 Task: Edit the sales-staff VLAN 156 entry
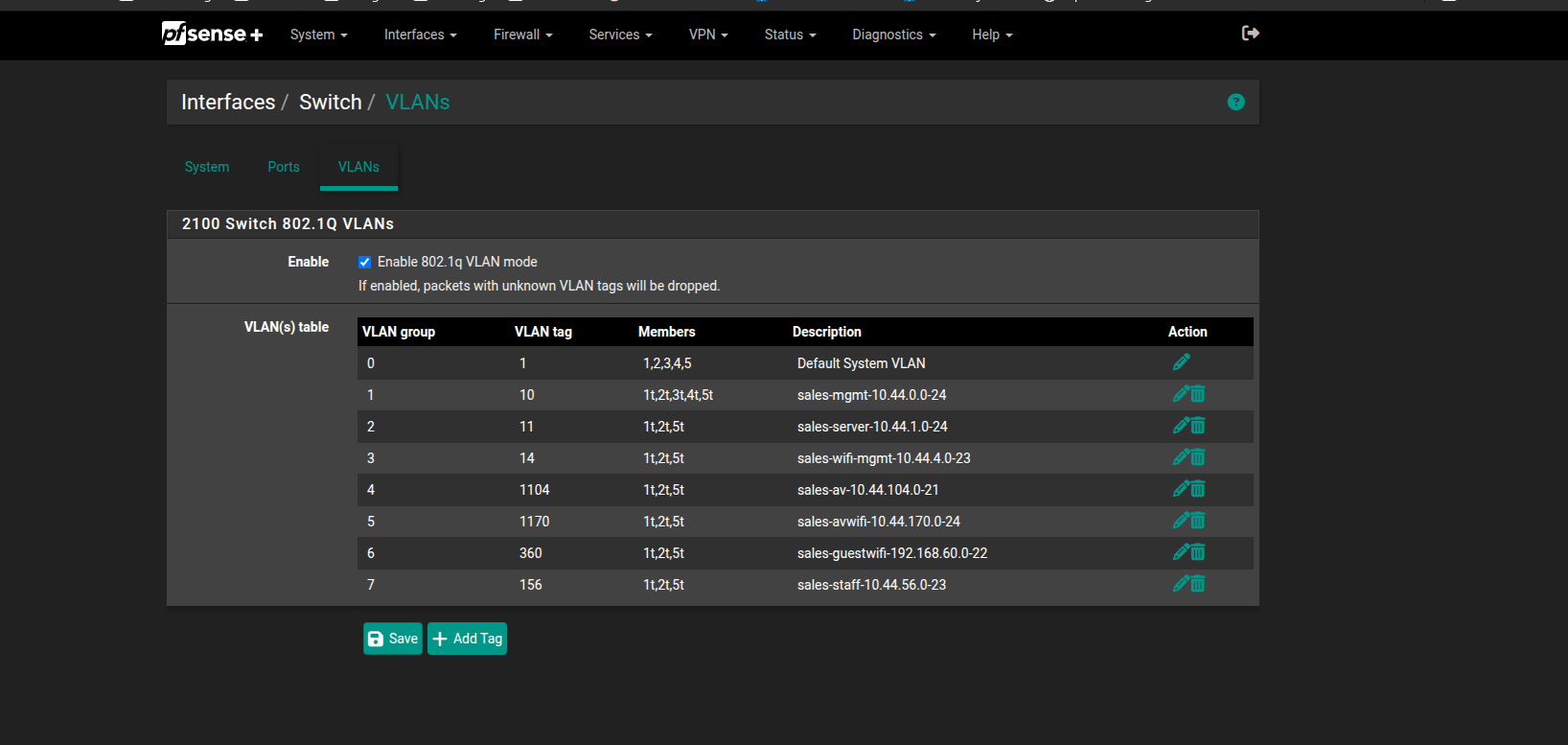1181,584
